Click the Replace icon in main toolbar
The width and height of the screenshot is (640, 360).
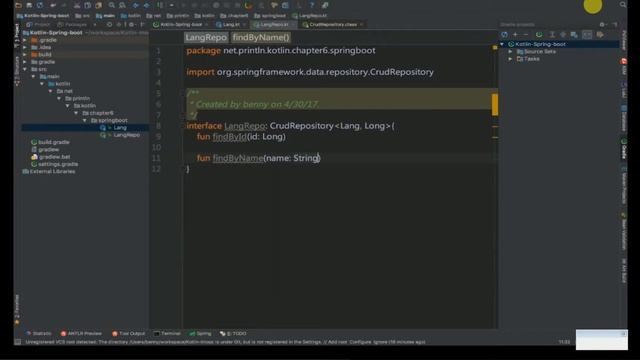click(x=122, y=5)
